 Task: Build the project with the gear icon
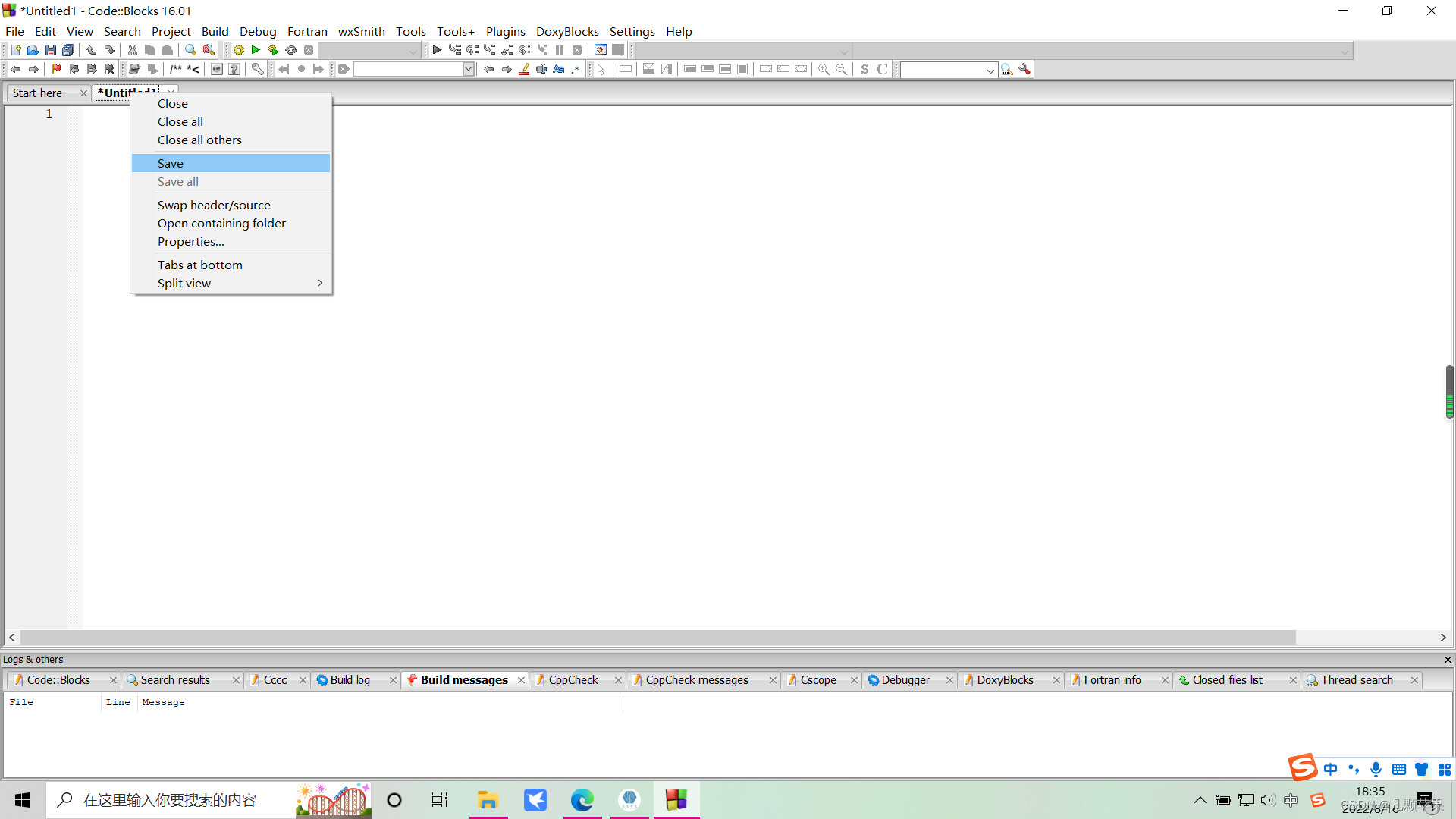tap(239, 50)
